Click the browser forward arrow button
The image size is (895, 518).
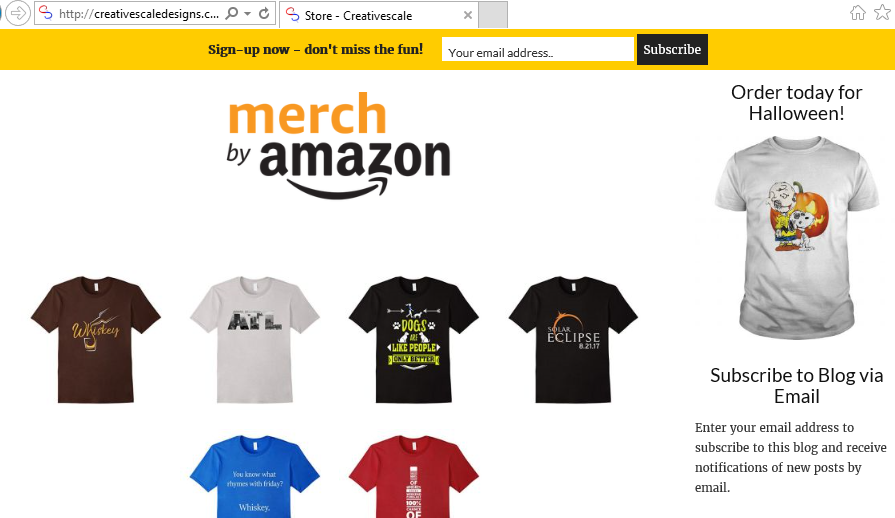coord(18,13)
